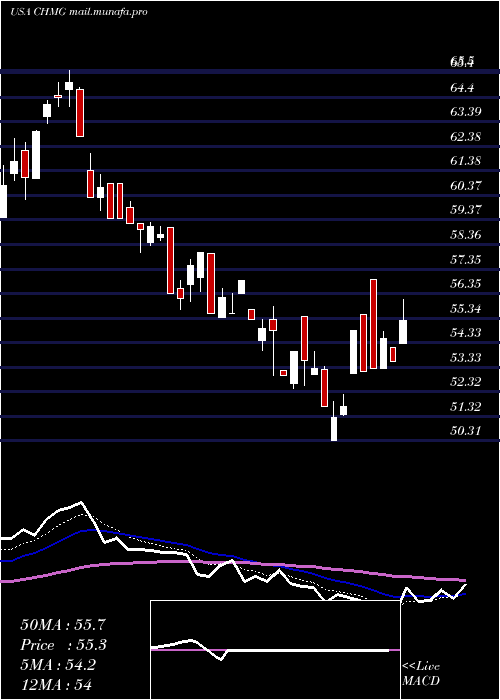Click the 52.32 price axis label

[x=465, y=382]
